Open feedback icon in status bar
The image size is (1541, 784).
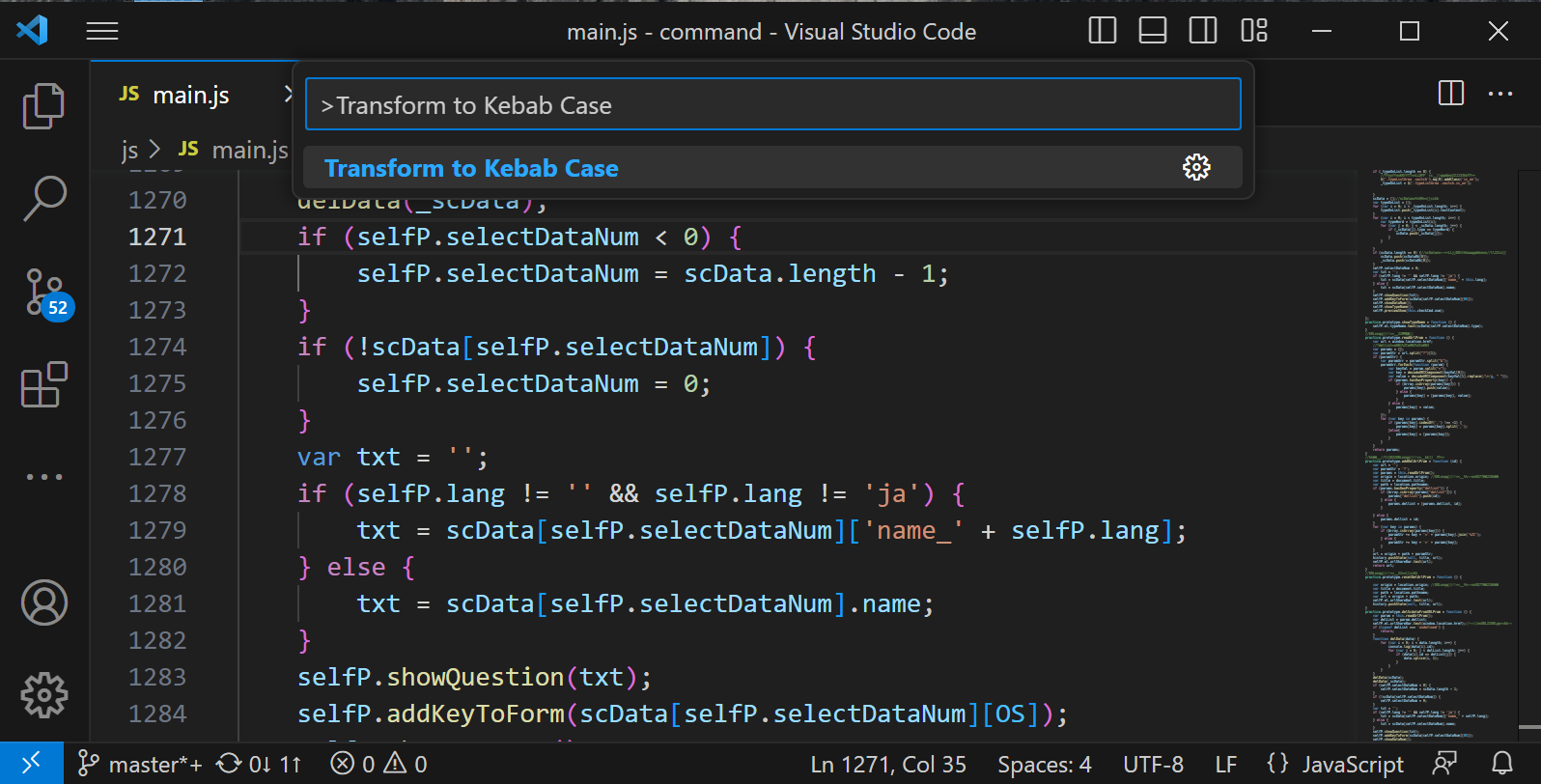click(x=1444, y=764)
